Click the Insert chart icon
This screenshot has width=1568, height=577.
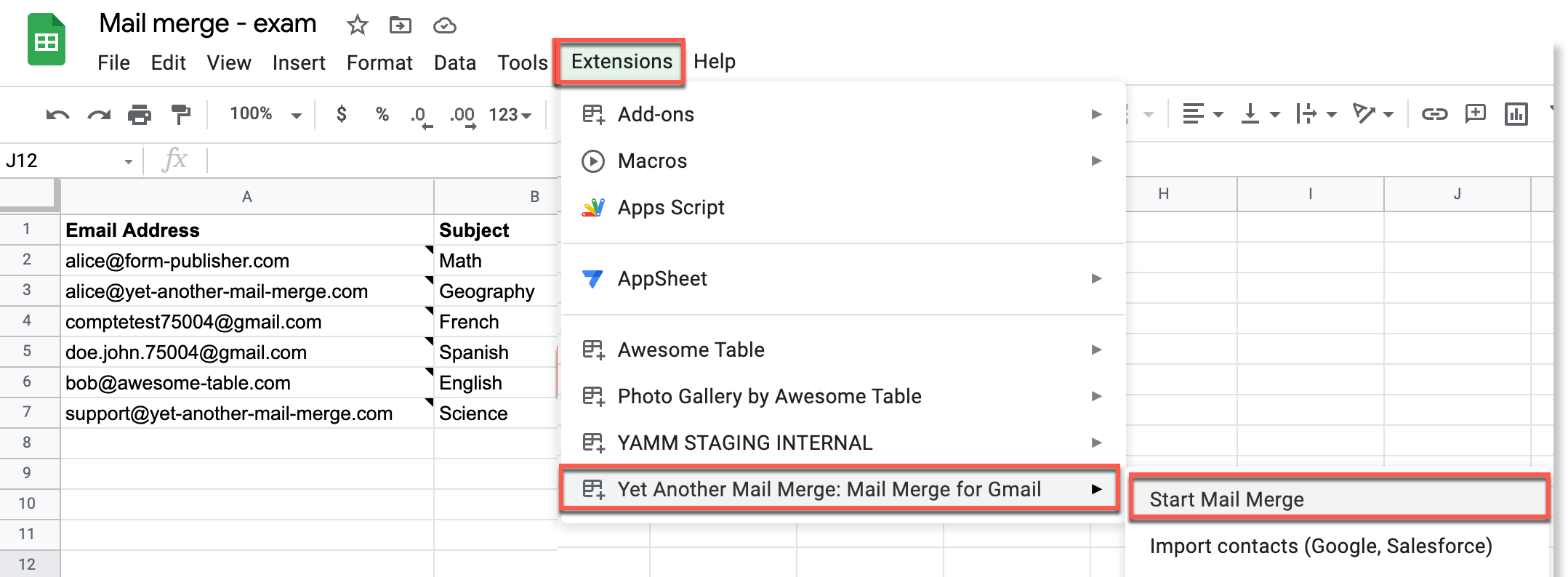[x=1516, y=114]
